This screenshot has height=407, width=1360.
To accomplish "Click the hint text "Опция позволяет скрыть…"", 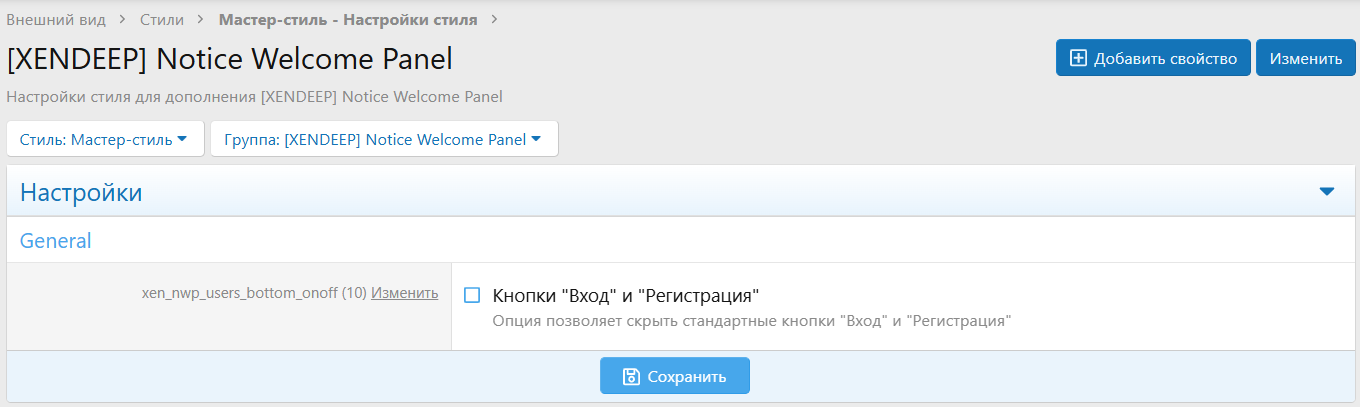I will tap(752, 321).
